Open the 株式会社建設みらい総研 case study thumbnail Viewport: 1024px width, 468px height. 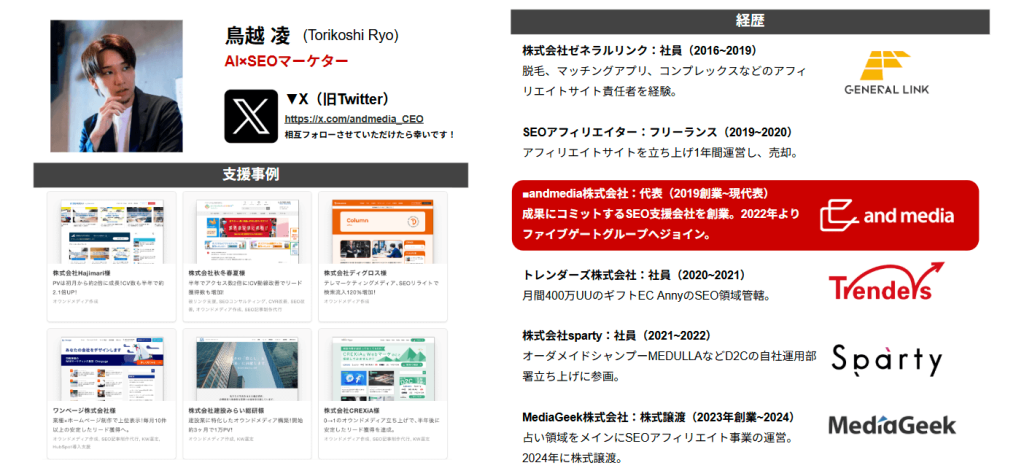(x=246, y=367)
